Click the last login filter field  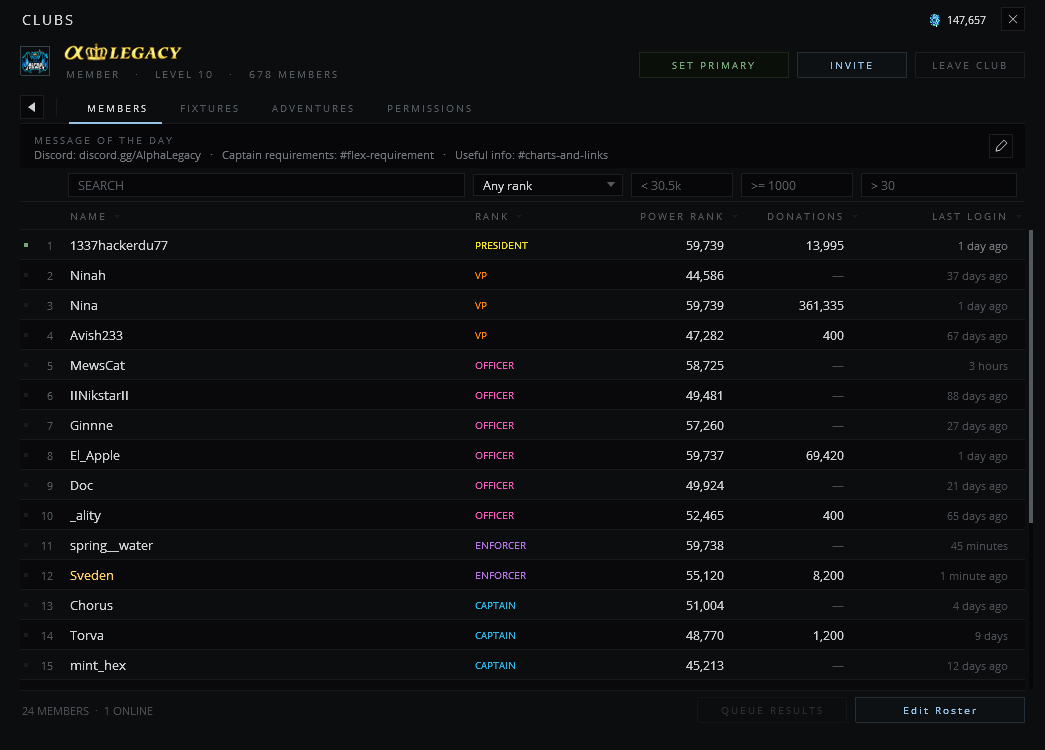click(938, 185)
